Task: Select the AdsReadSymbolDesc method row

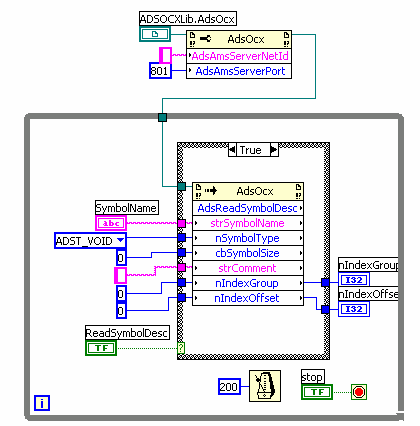Action: pos(248,208)
